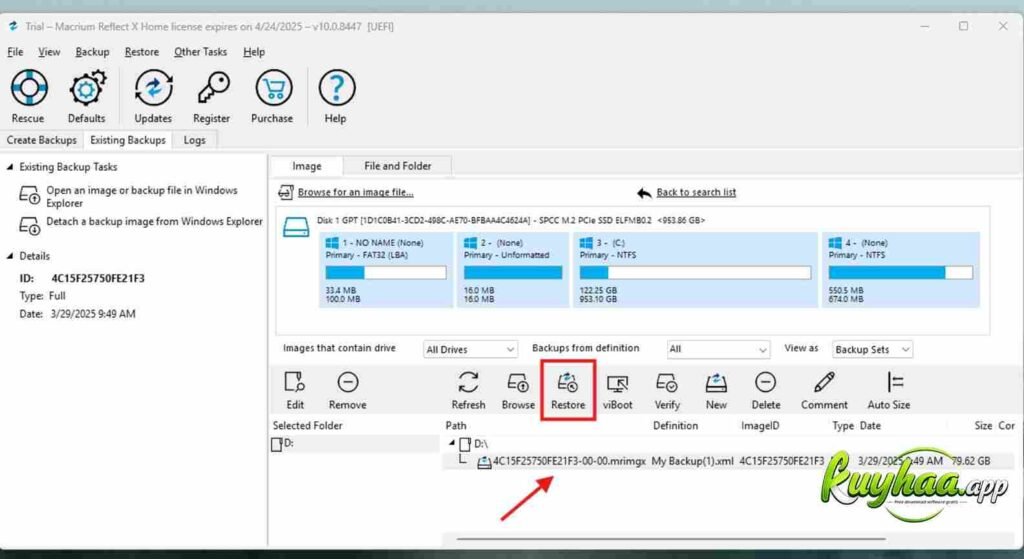Collapse the Details section

10,256
